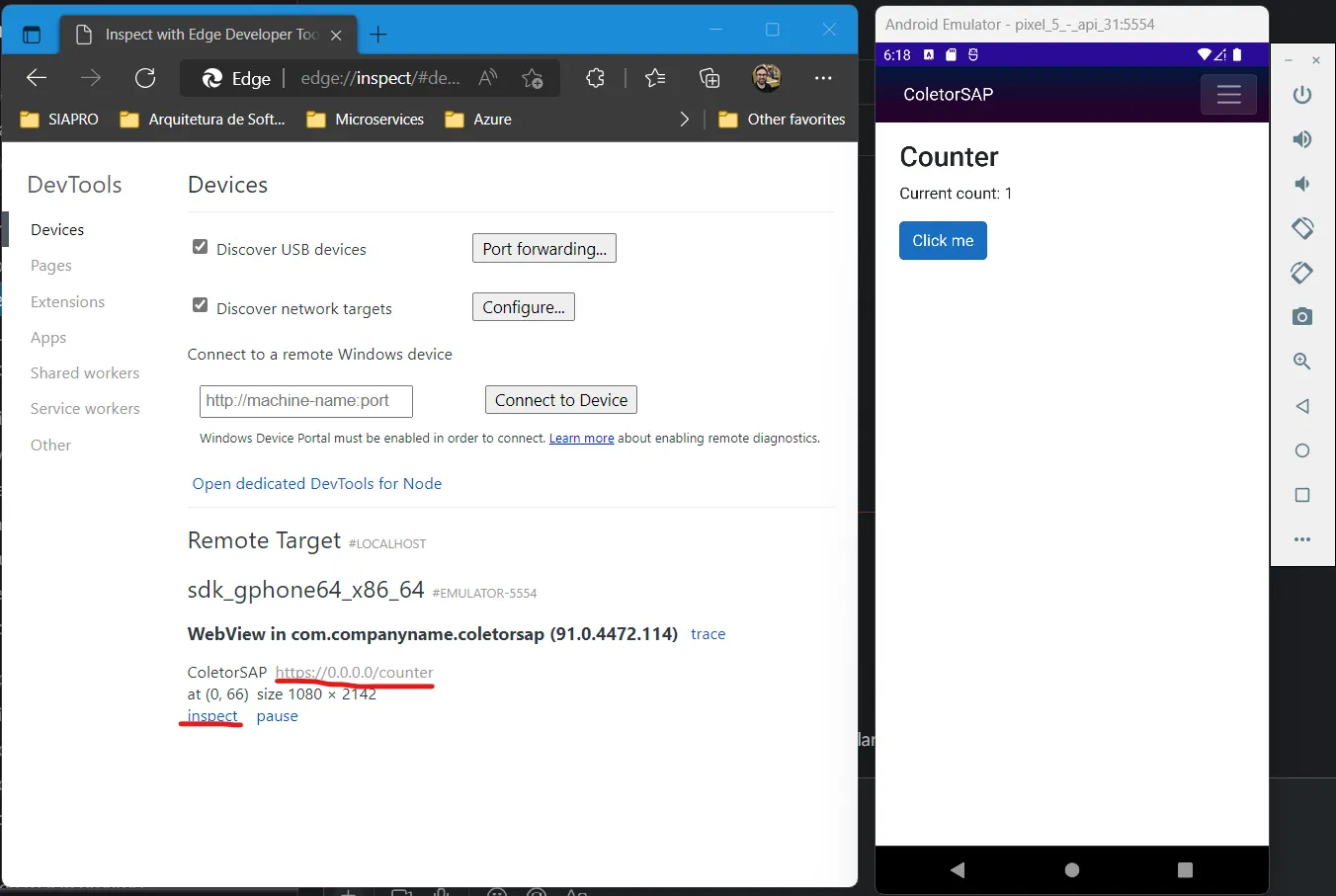1336x896 pixels.
Task: Open the Extensions puzzle icon
Action: click(595, 78)
